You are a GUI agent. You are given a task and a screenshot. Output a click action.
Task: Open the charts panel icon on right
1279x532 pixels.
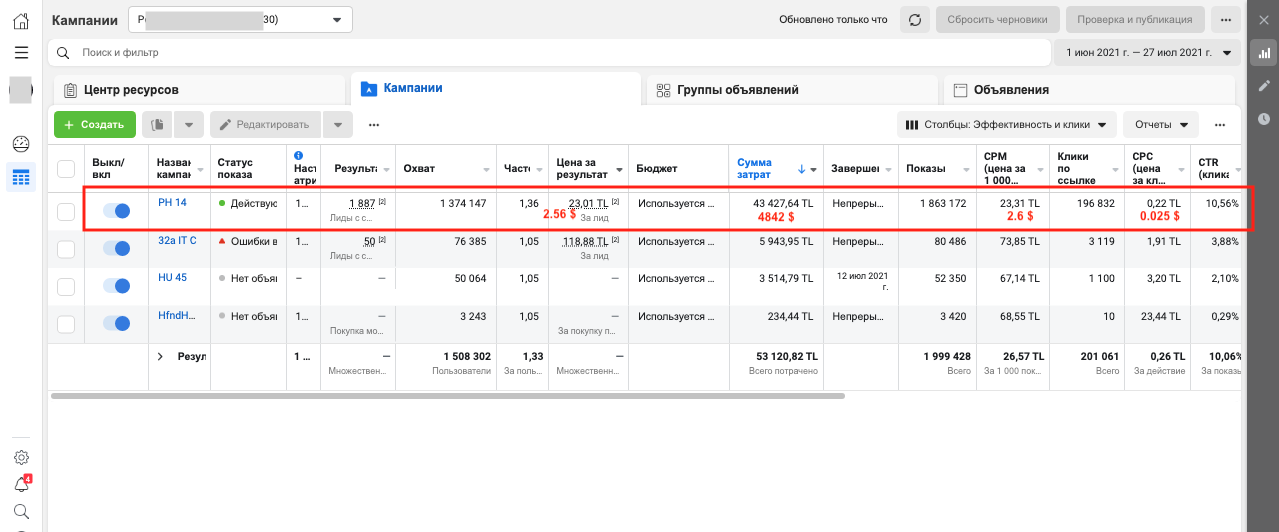pos(1264,54)
